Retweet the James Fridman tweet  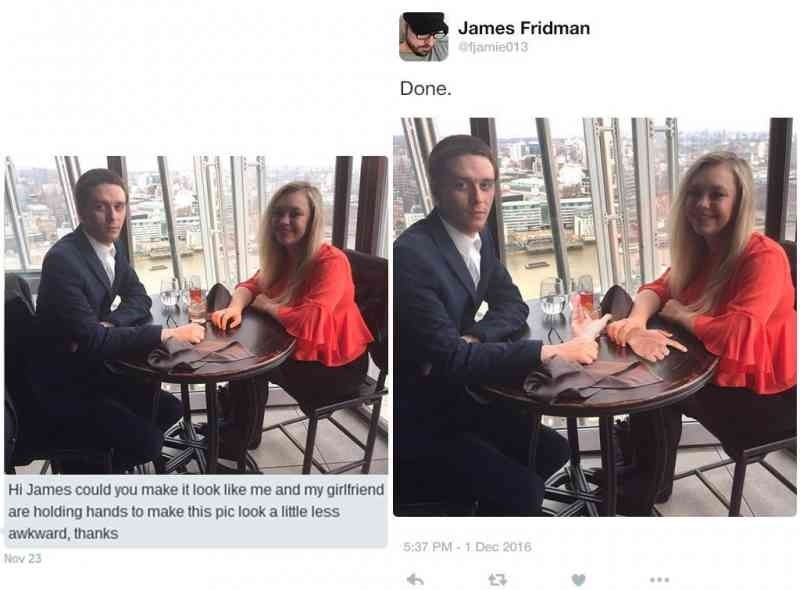pos(497,579)
